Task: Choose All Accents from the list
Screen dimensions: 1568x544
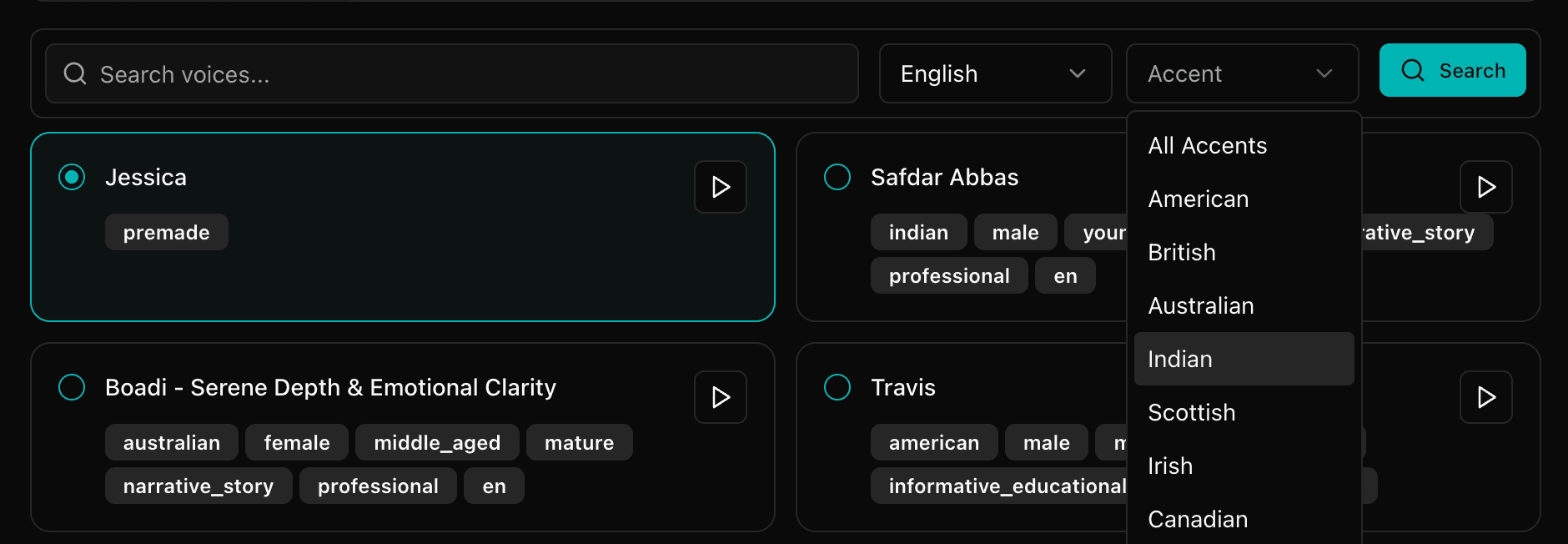Action: click(1207, 146)
